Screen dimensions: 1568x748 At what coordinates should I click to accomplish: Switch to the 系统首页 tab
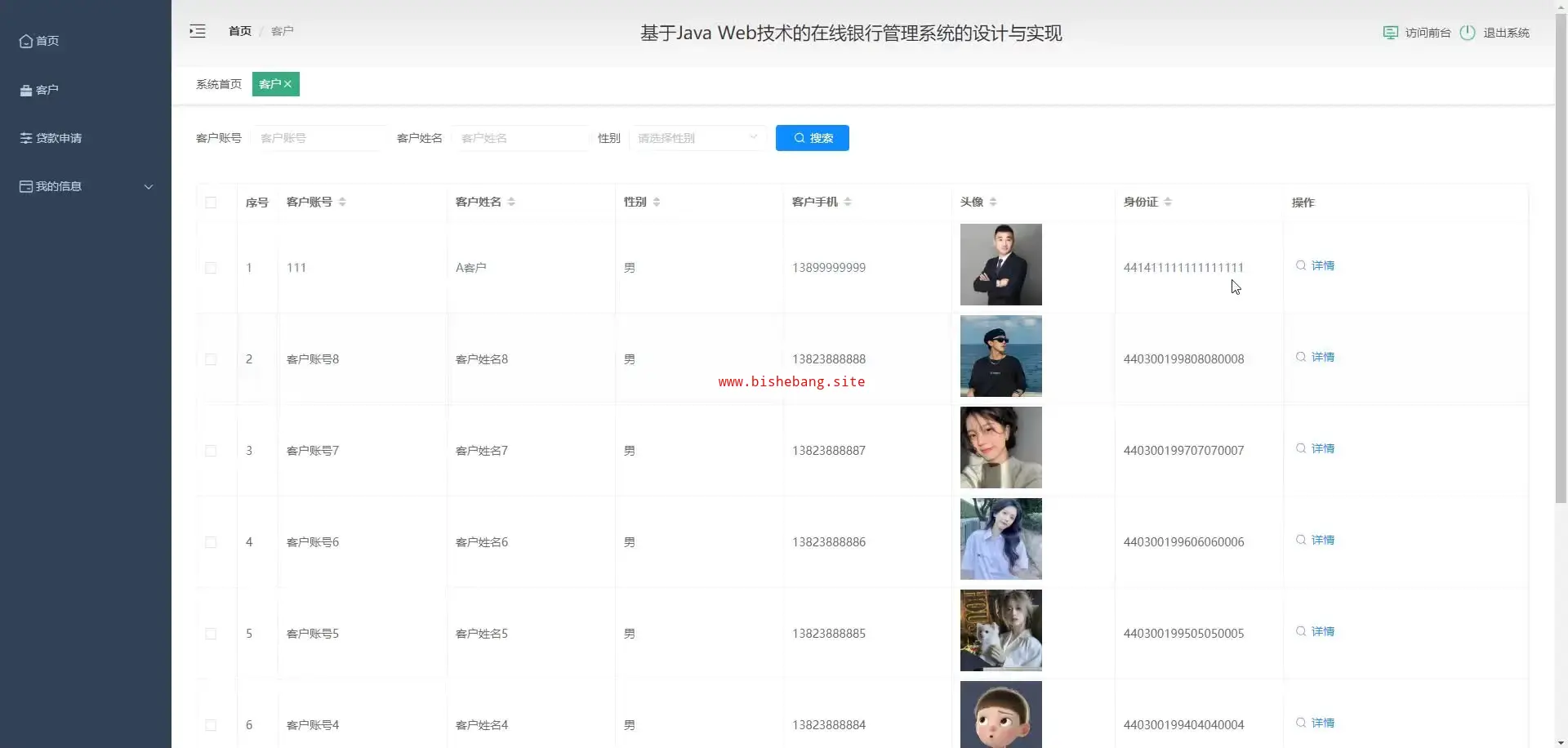(x=219, y=84)
